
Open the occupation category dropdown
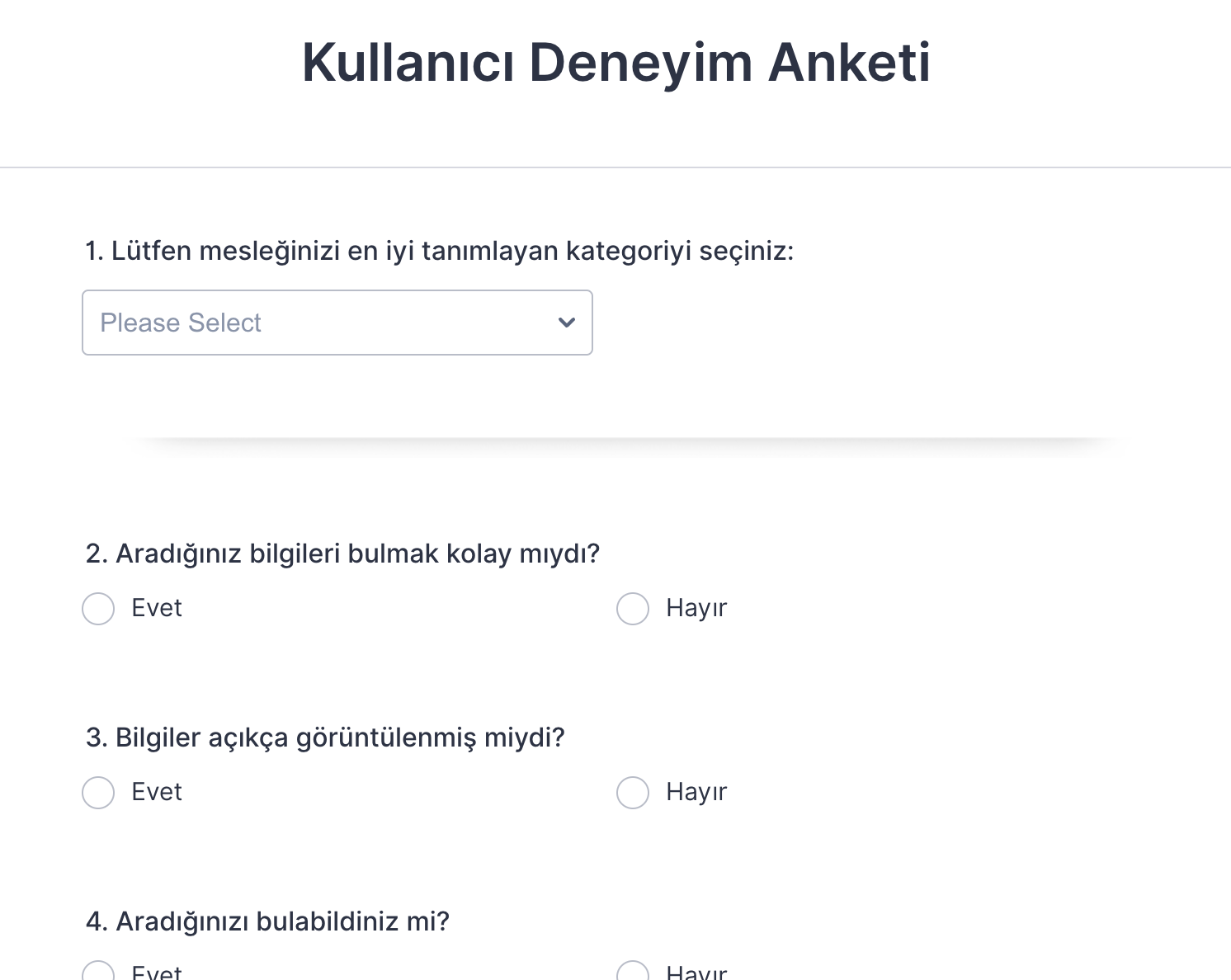(337, 323)
